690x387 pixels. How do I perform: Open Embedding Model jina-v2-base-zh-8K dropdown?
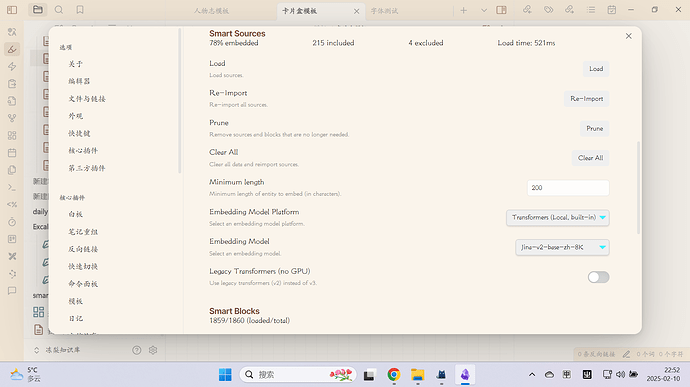pos(562,247)
